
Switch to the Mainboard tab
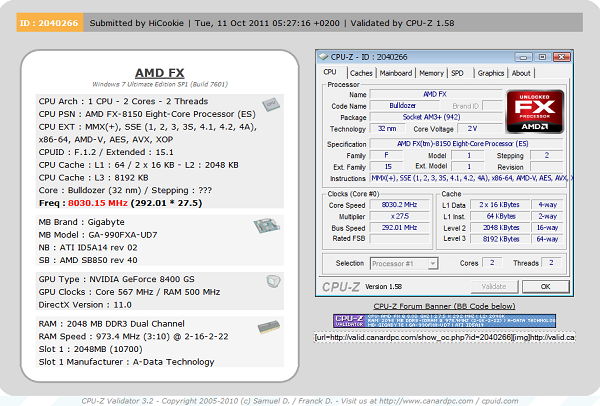pyautogui.click(x=396, y=73)
